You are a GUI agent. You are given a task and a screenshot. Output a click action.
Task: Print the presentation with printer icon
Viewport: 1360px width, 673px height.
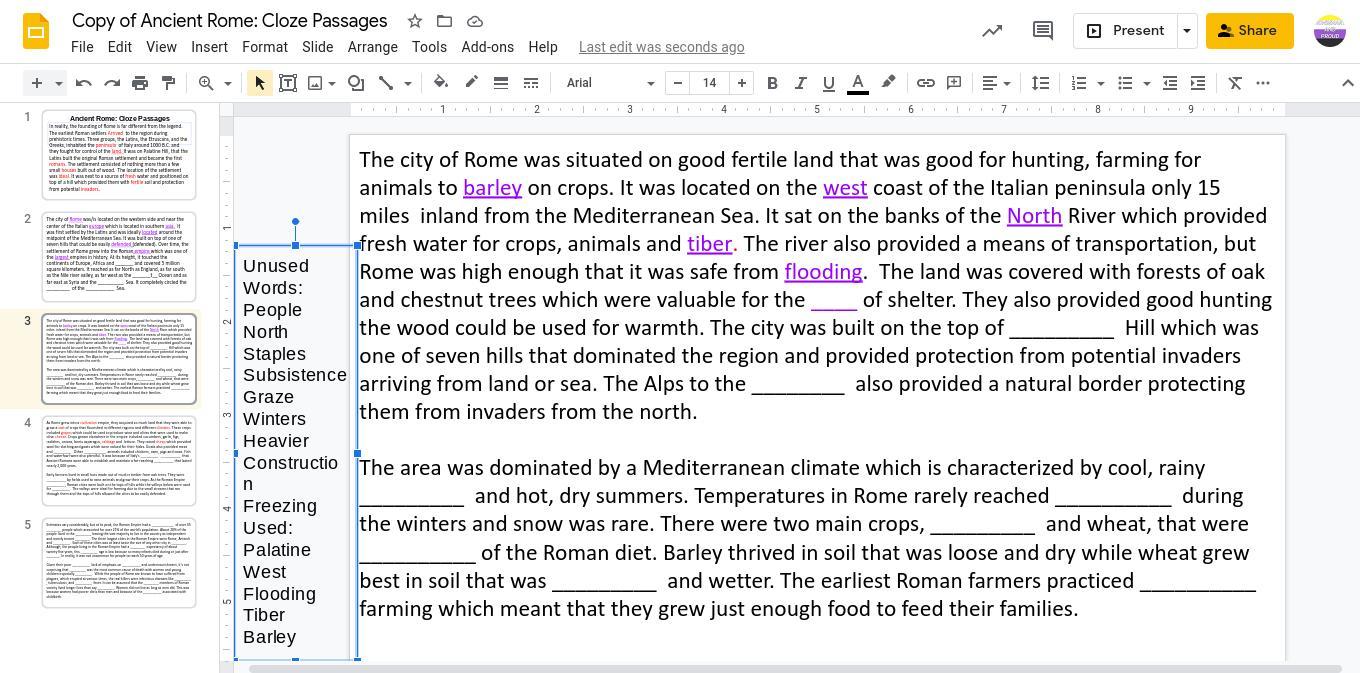[x=140, y=83]
